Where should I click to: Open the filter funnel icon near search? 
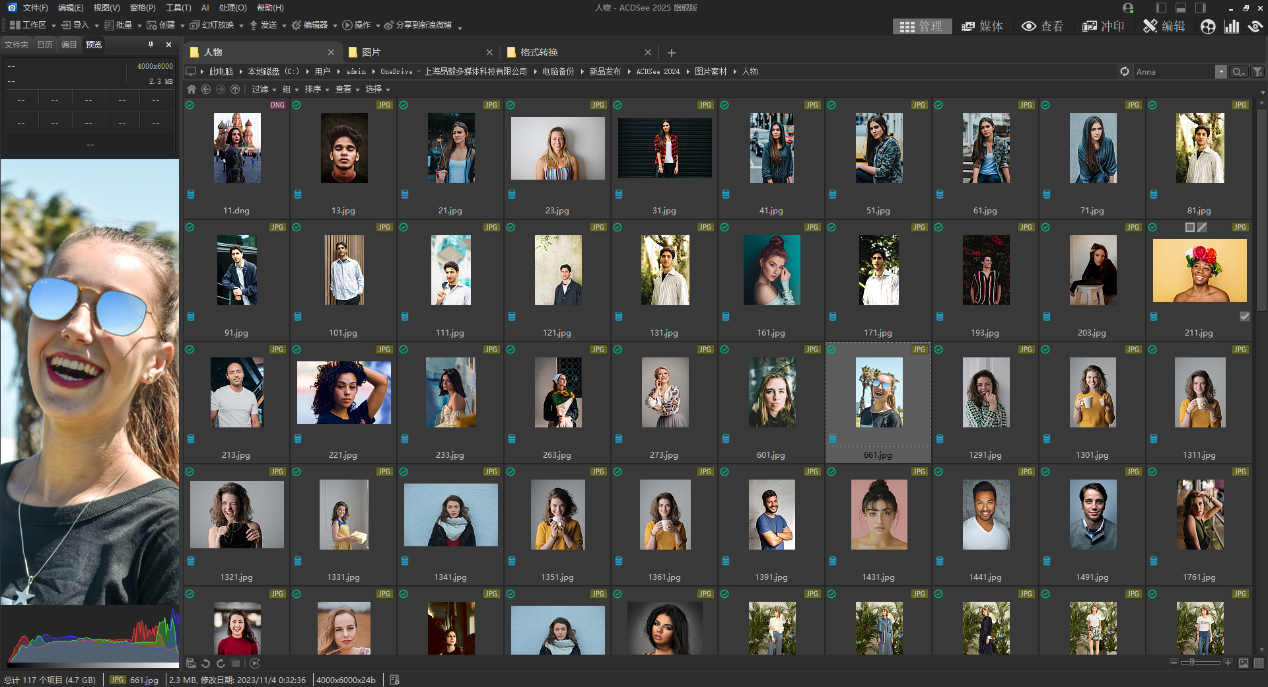(1258, 72)
